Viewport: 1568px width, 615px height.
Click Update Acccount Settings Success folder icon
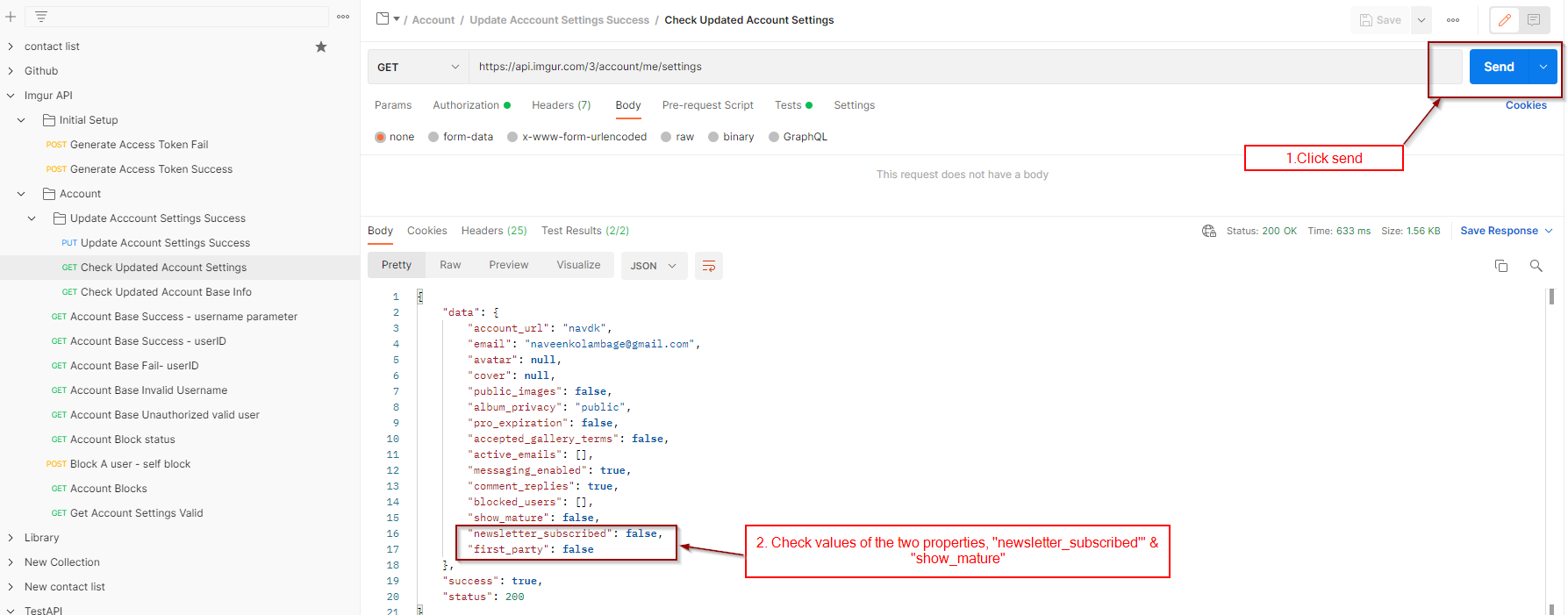pyautogui.click(x=60, y=218)
